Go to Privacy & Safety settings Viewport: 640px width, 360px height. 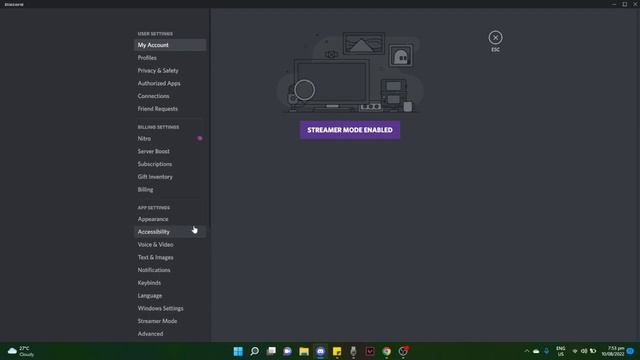[x=170, y=70]
